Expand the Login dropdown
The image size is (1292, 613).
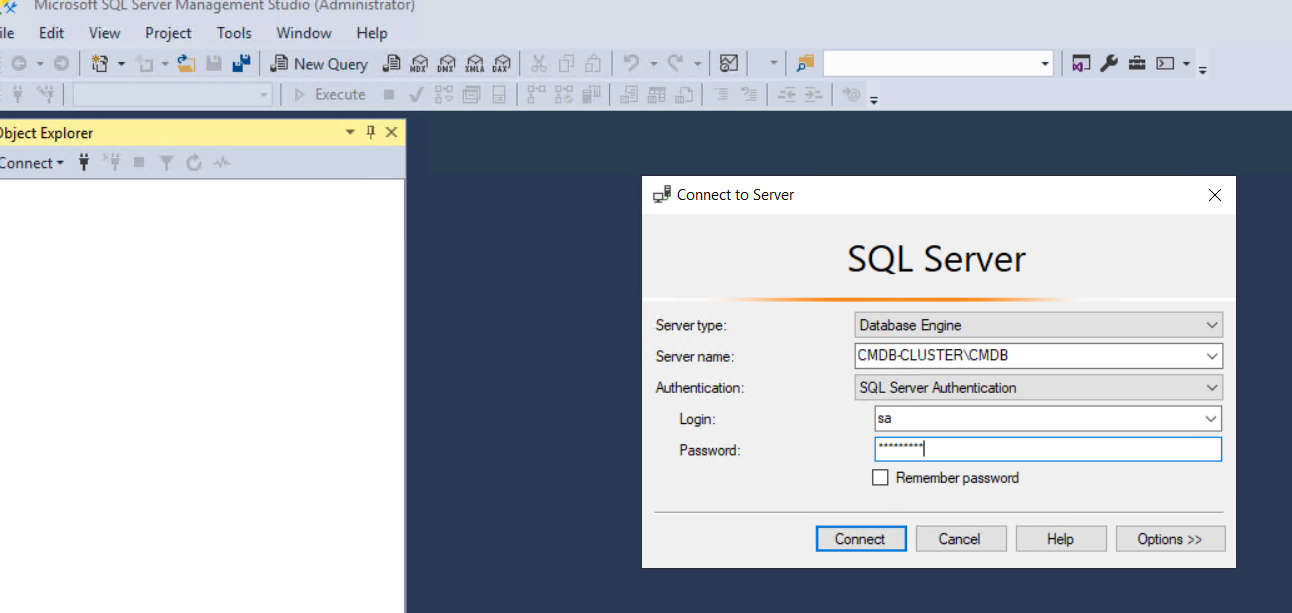1212,419
